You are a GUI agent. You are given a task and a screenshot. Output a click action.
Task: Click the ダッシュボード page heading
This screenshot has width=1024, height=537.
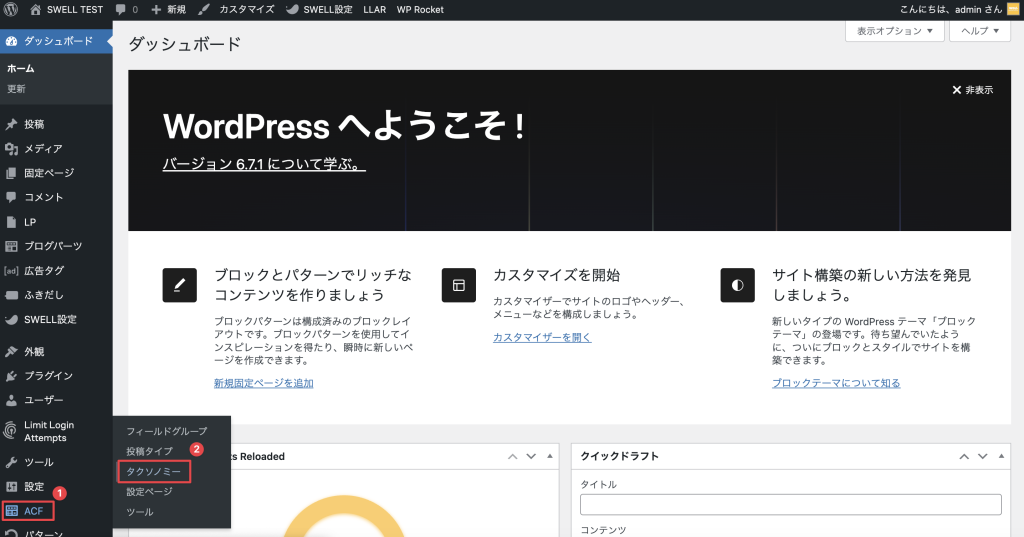[185, 44]
